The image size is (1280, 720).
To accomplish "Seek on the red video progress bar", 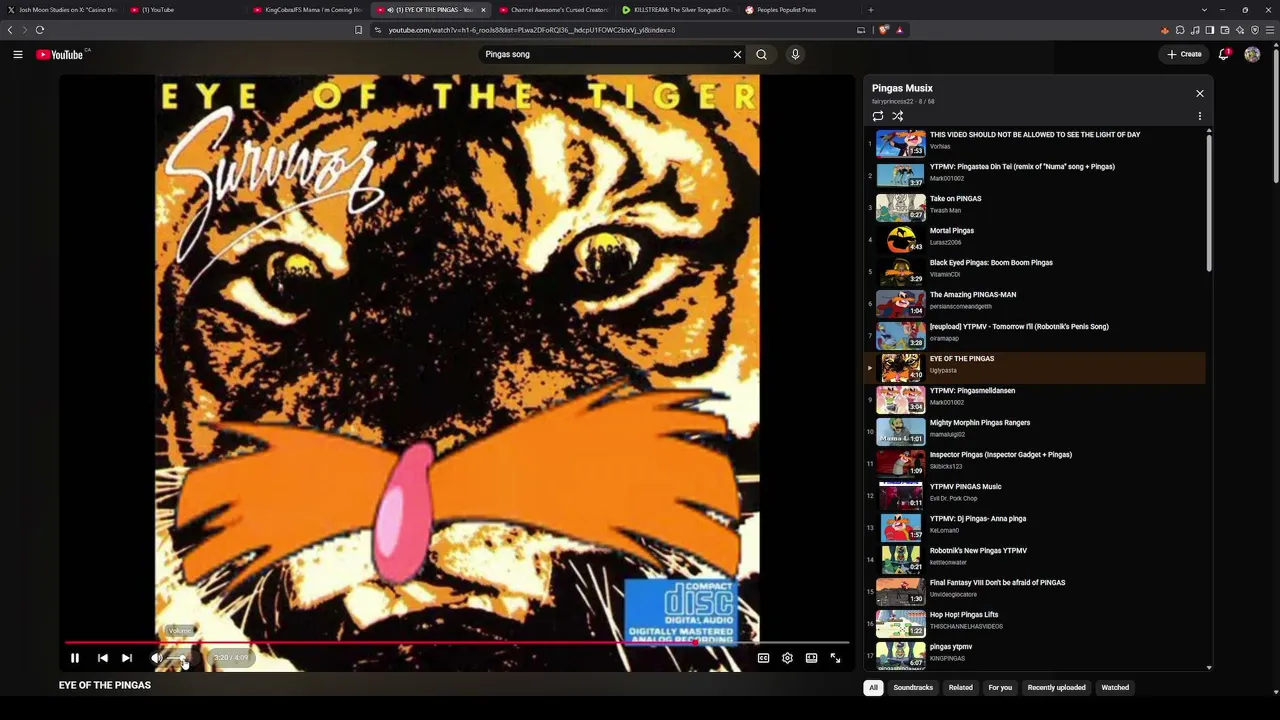I will (456, 643).
